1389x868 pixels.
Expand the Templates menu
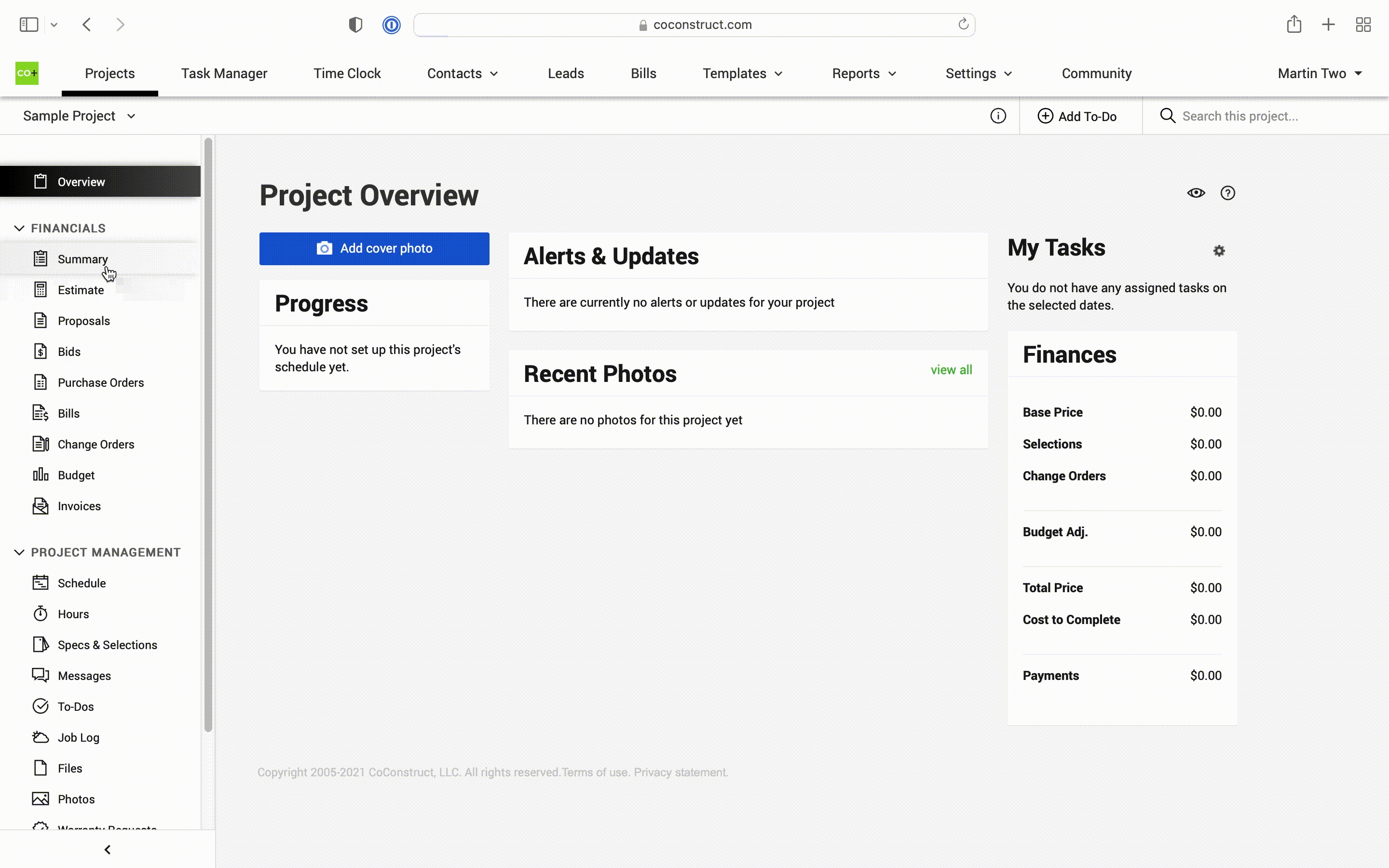pos(743,73)
